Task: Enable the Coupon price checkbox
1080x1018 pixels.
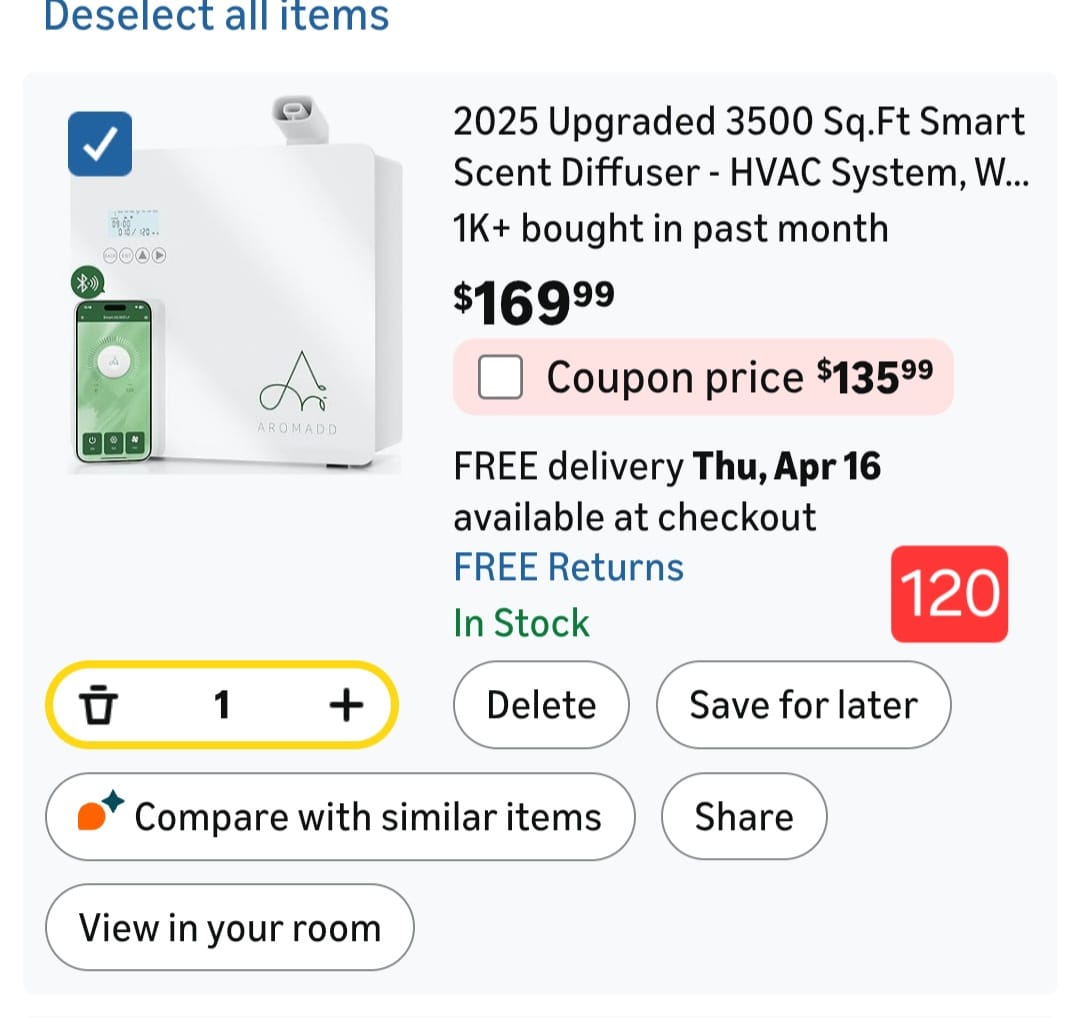Action: [500, 378]
